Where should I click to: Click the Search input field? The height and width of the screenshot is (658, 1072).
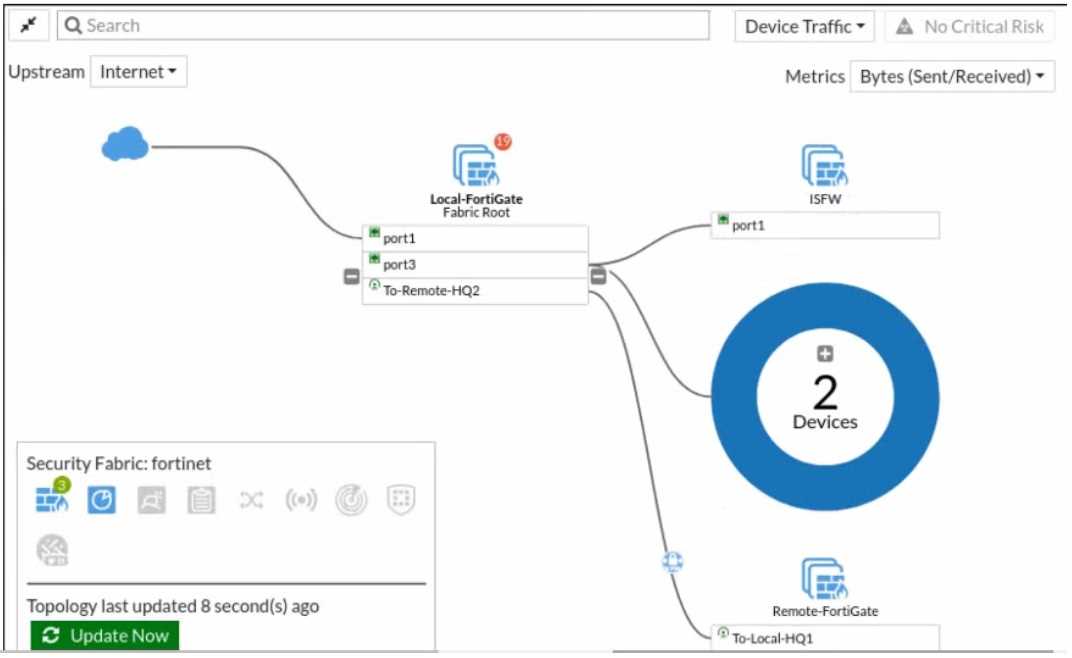(x=383, y=26)
